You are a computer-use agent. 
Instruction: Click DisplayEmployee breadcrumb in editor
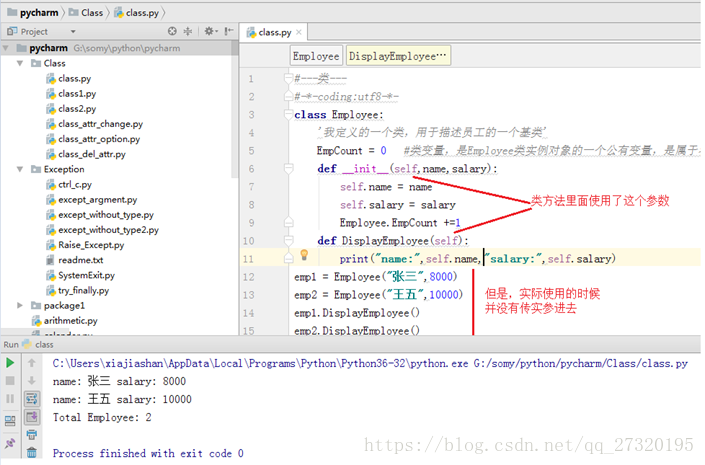coord(398,56)
